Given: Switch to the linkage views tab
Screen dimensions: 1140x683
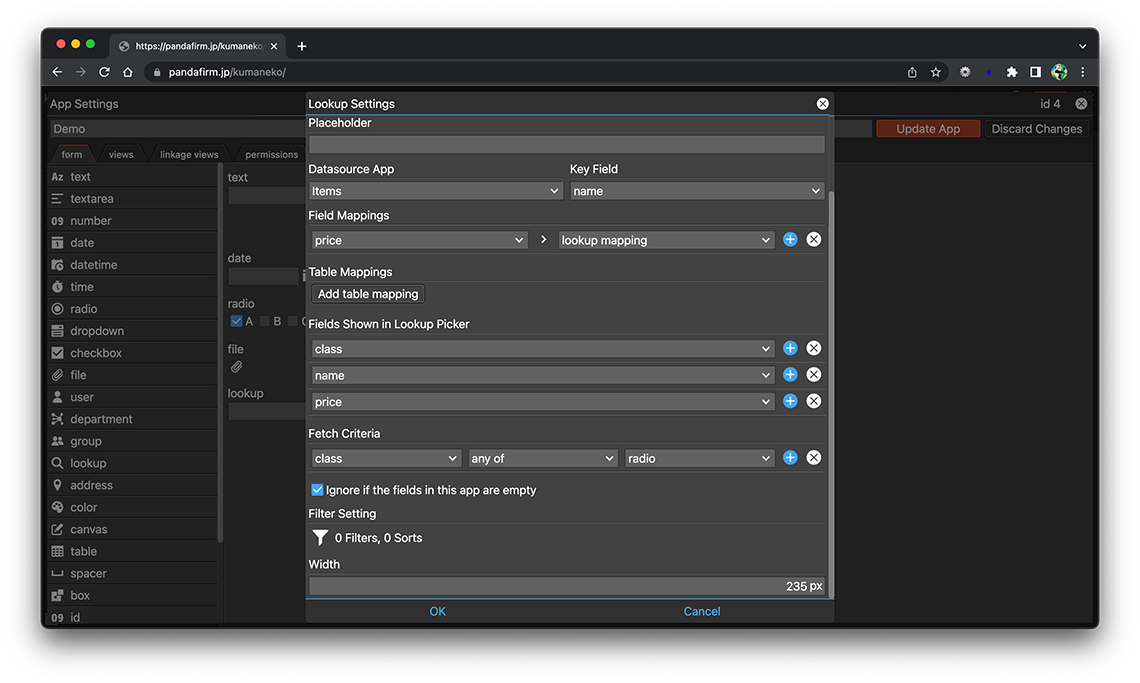Looking at the screenshot, I should 189,155.
